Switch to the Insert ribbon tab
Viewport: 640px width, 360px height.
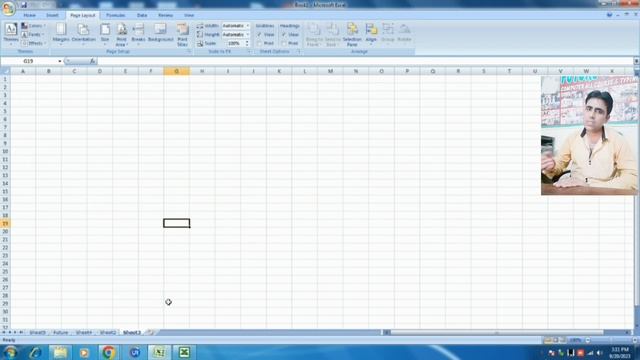(52, 15)
